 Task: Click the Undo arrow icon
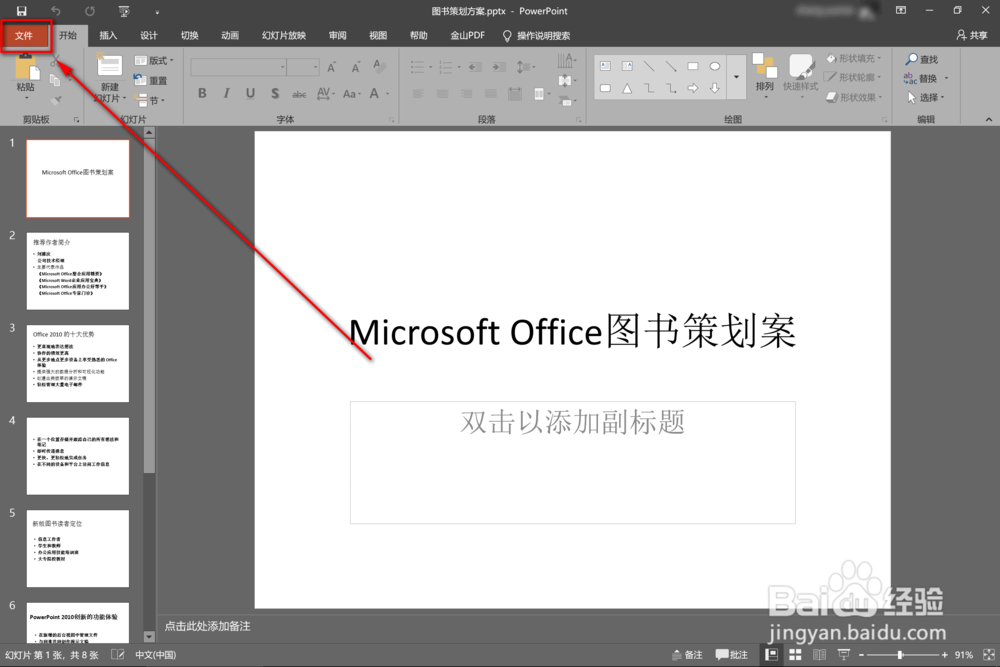click(x=55, y=11)
